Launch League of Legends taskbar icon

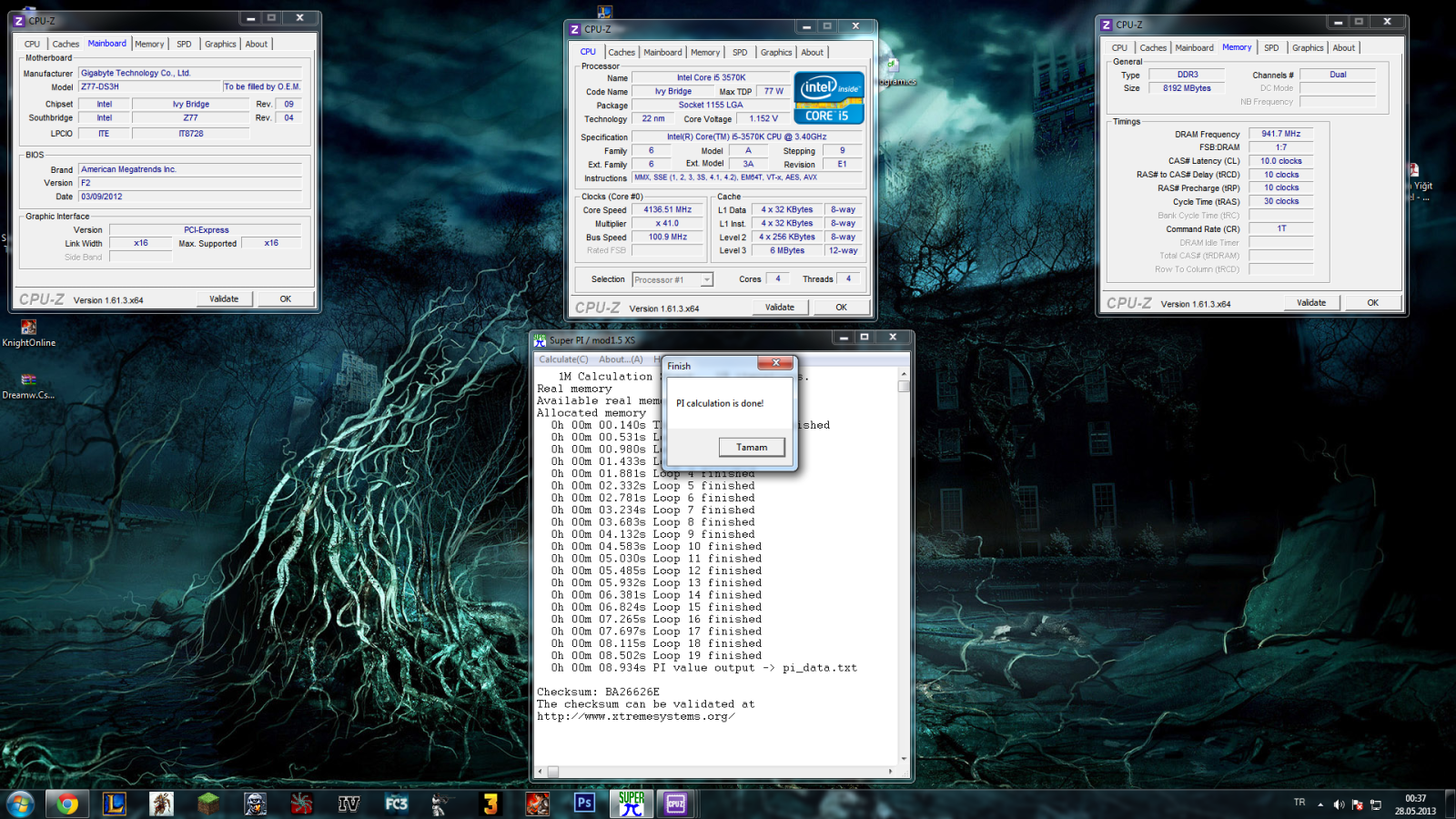(x=114, y=804)
